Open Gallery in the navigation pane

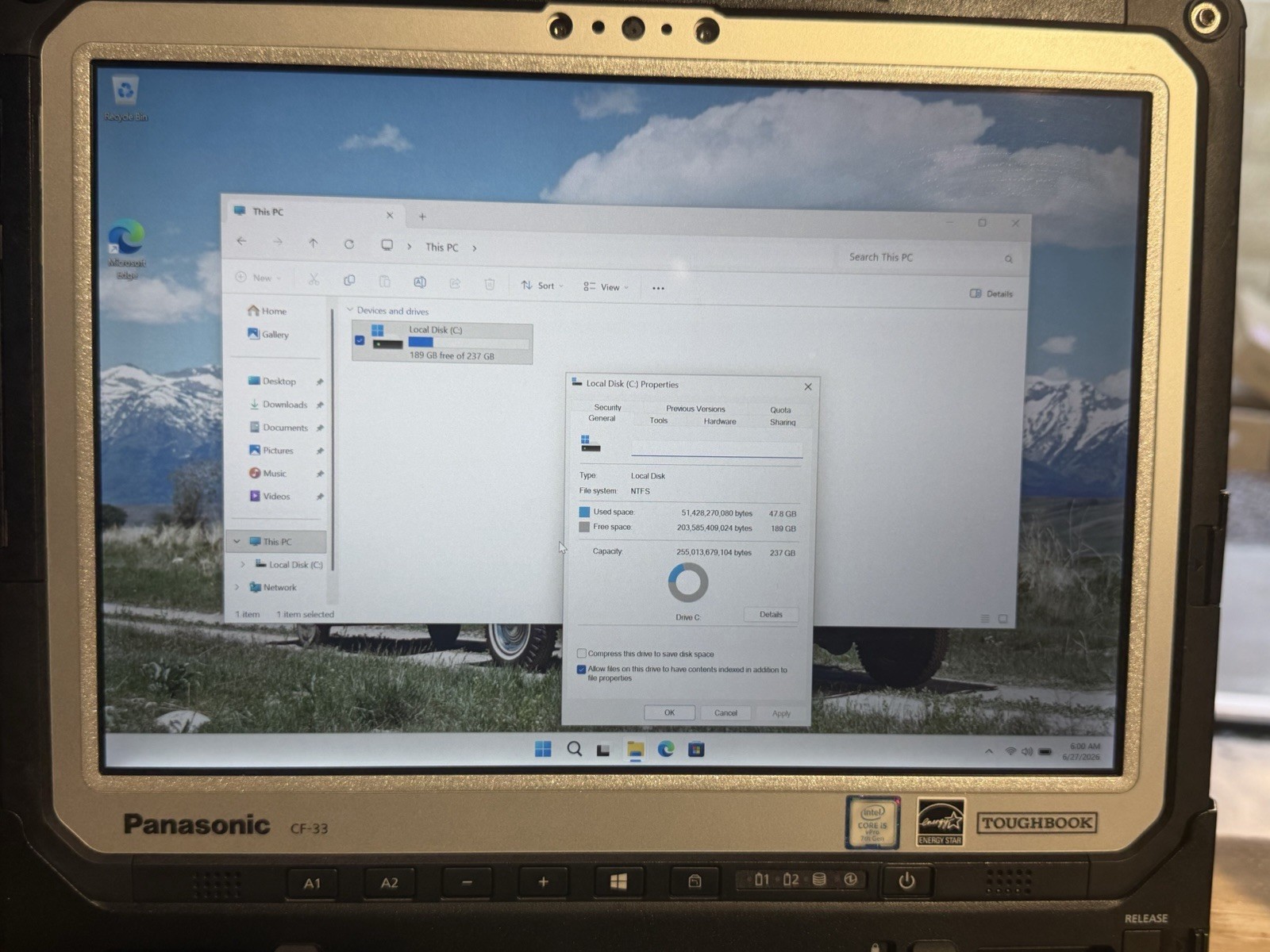click(268, 334)
